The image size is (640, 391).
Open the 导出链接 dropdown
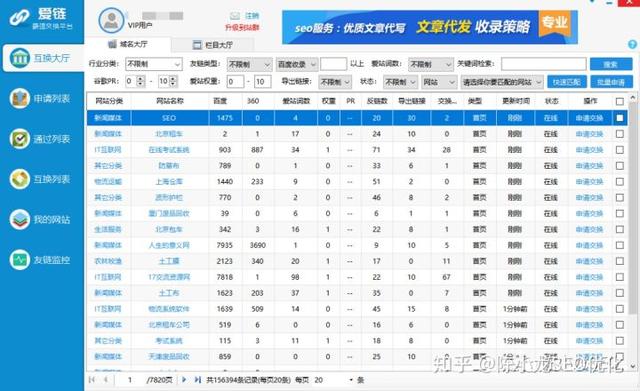pos(335,82)
